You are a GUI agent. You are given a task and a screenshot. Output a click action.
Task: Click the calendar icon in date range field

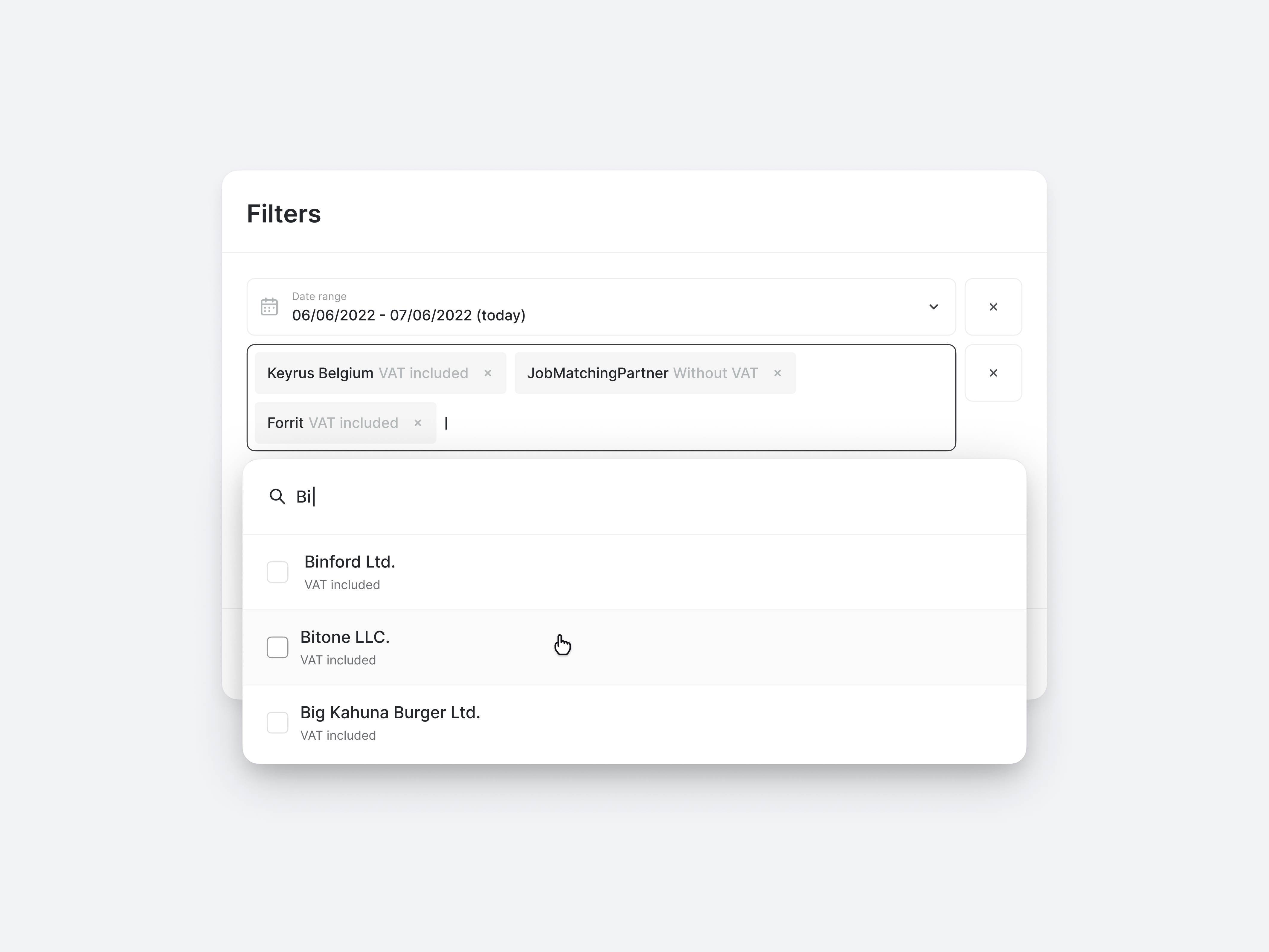click(270, 307)
